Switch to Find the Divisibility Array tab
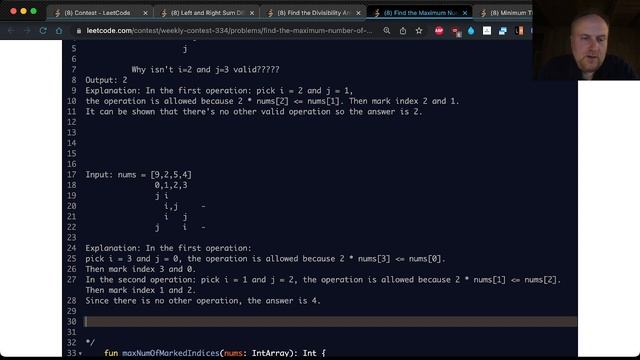The width and height of the screenshot is (640, 360). 313,13
